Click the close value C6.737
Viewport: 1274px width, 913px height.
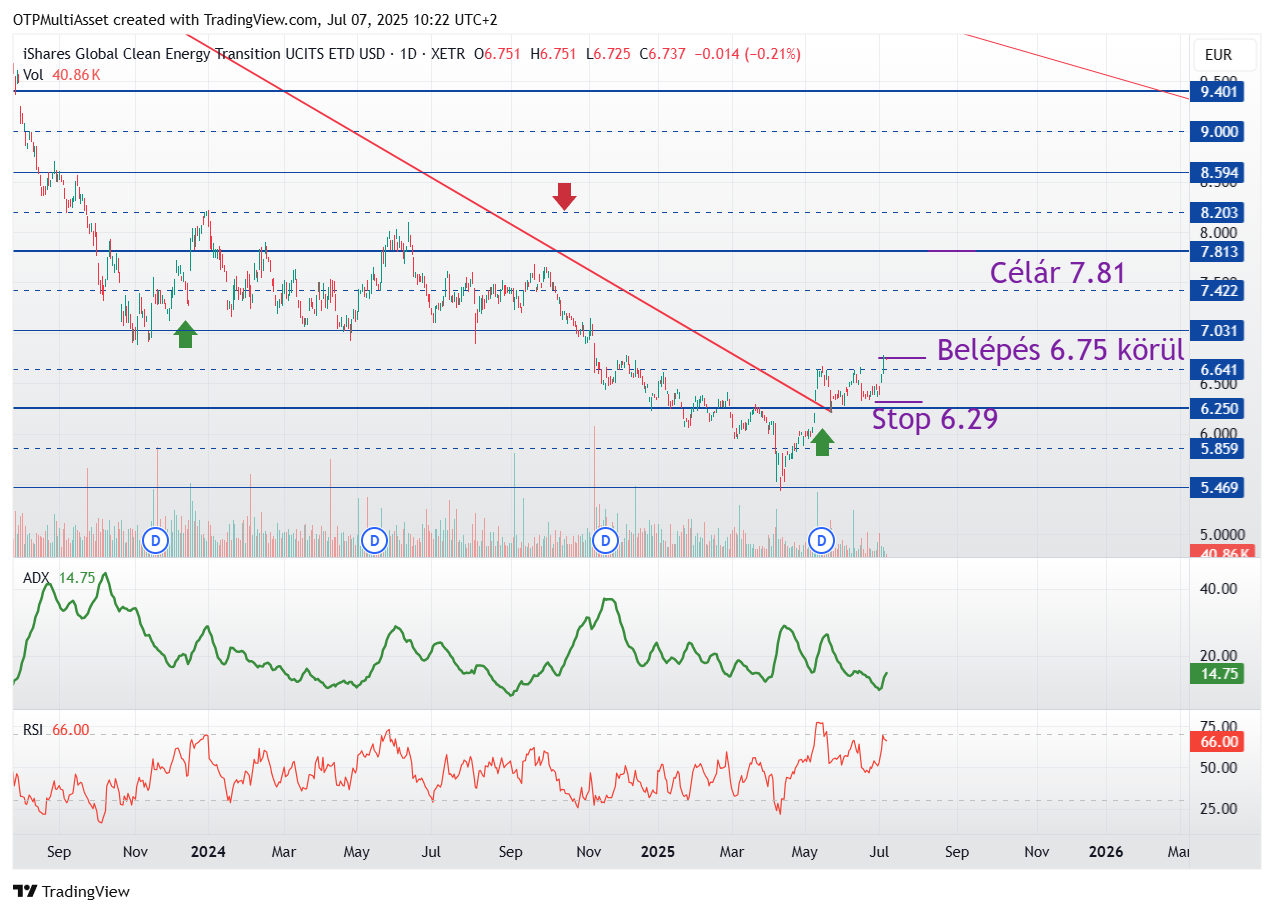[x=663, y=54]
